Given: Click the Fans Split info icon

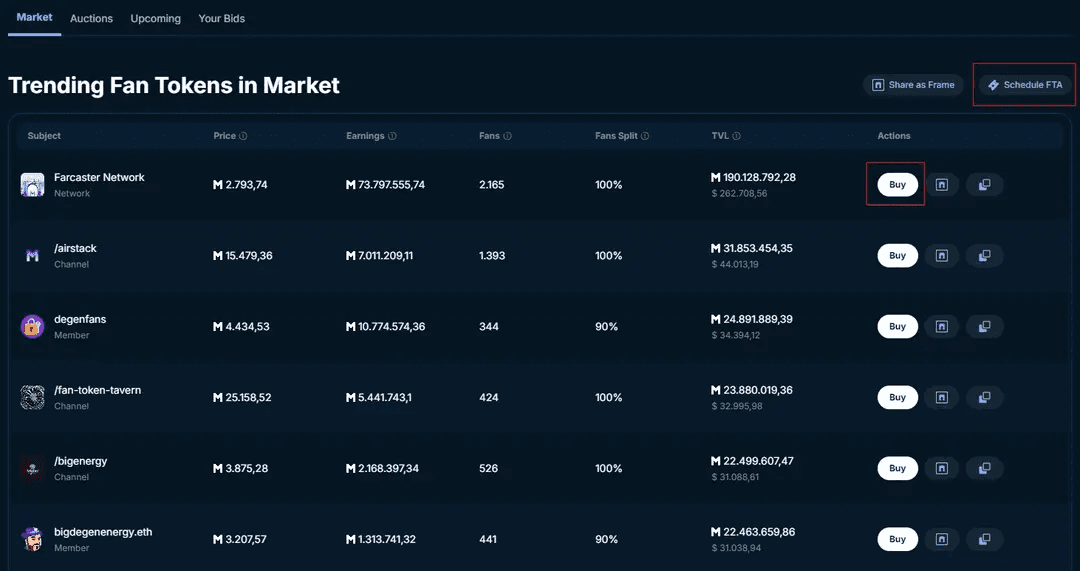Looking at the screenshot, I should (645, 136).
